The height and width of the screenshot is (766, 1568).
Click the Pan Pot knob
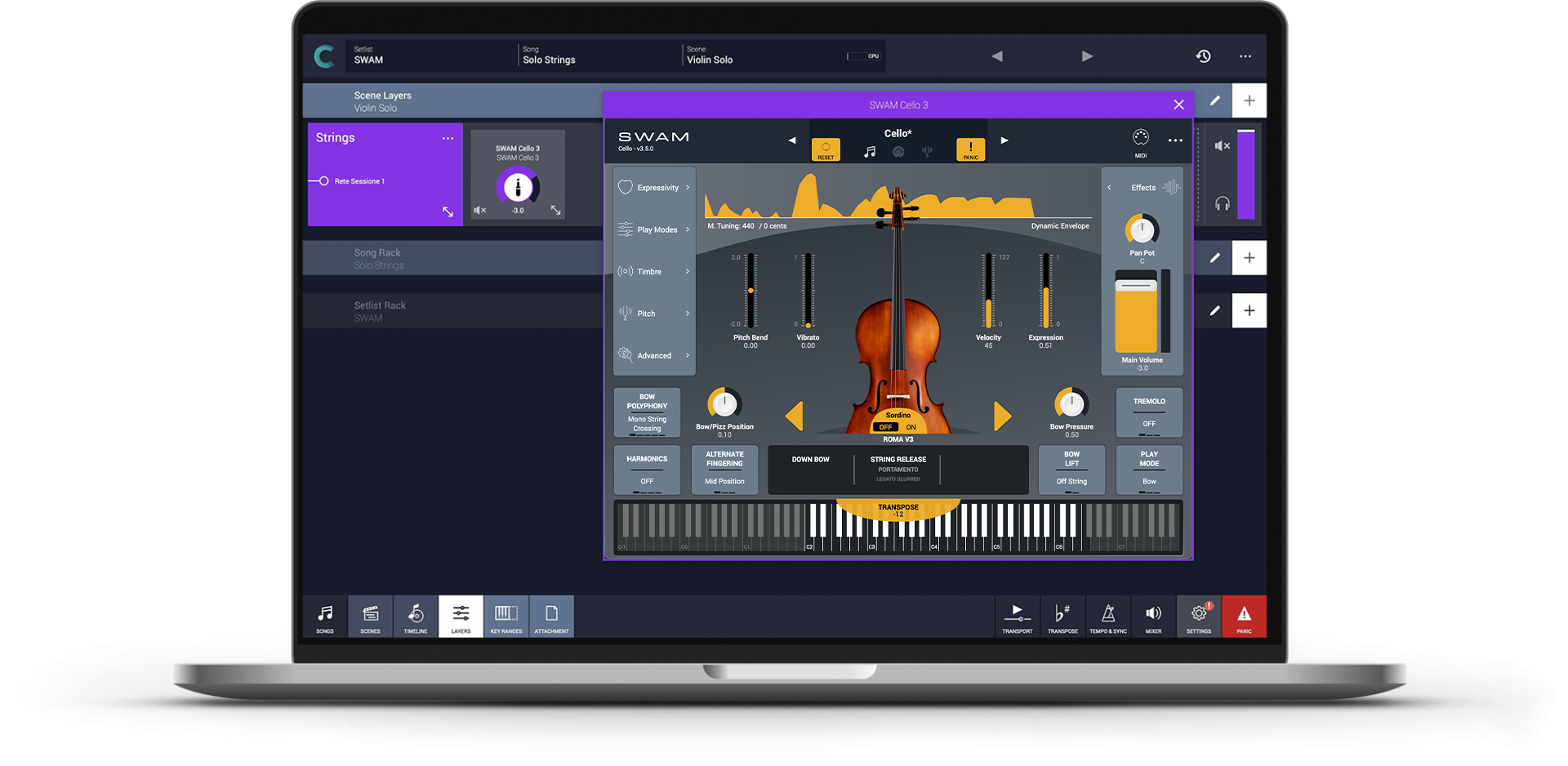pyautogui.click(x=1142, y=231)
